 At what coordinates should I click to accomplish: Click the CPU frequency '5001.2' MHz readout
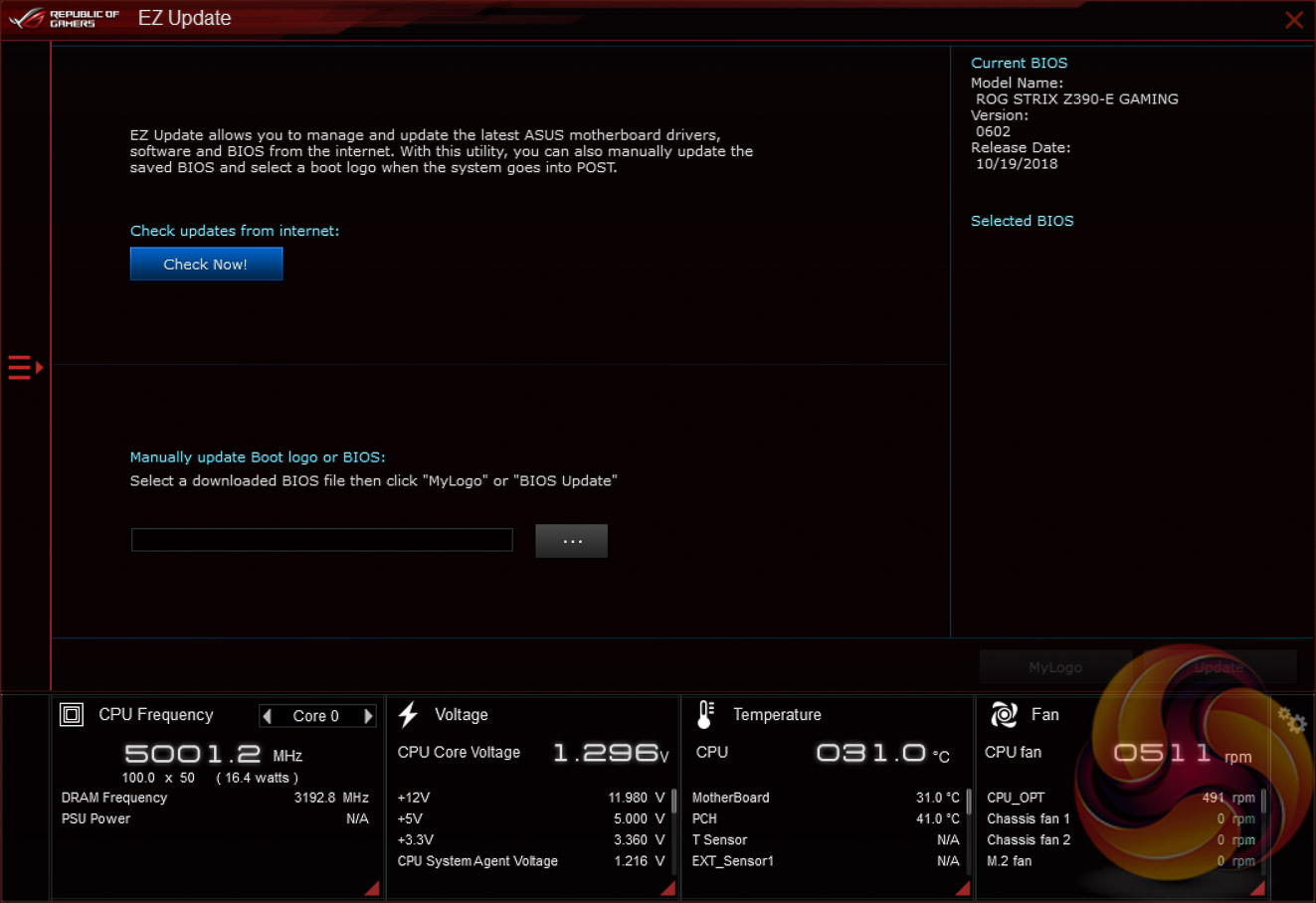[x=193, y=754]
